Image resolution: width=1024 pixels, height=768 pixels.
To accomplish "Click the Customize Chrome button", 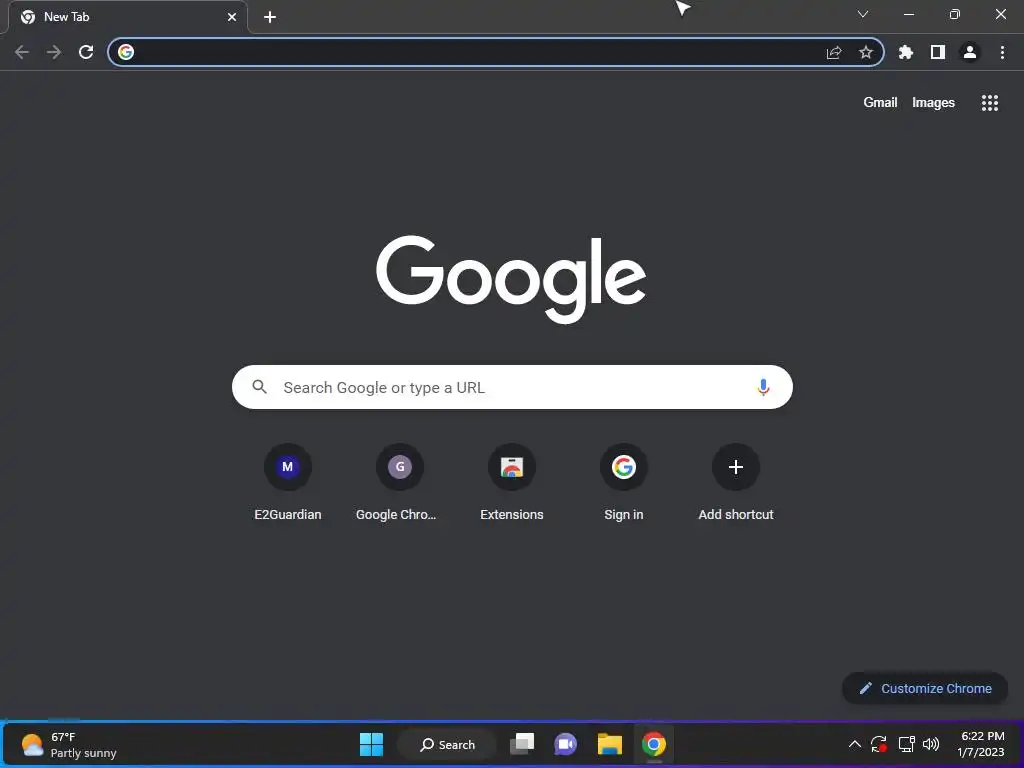I will pyautogui.click(x=925, y=688).
